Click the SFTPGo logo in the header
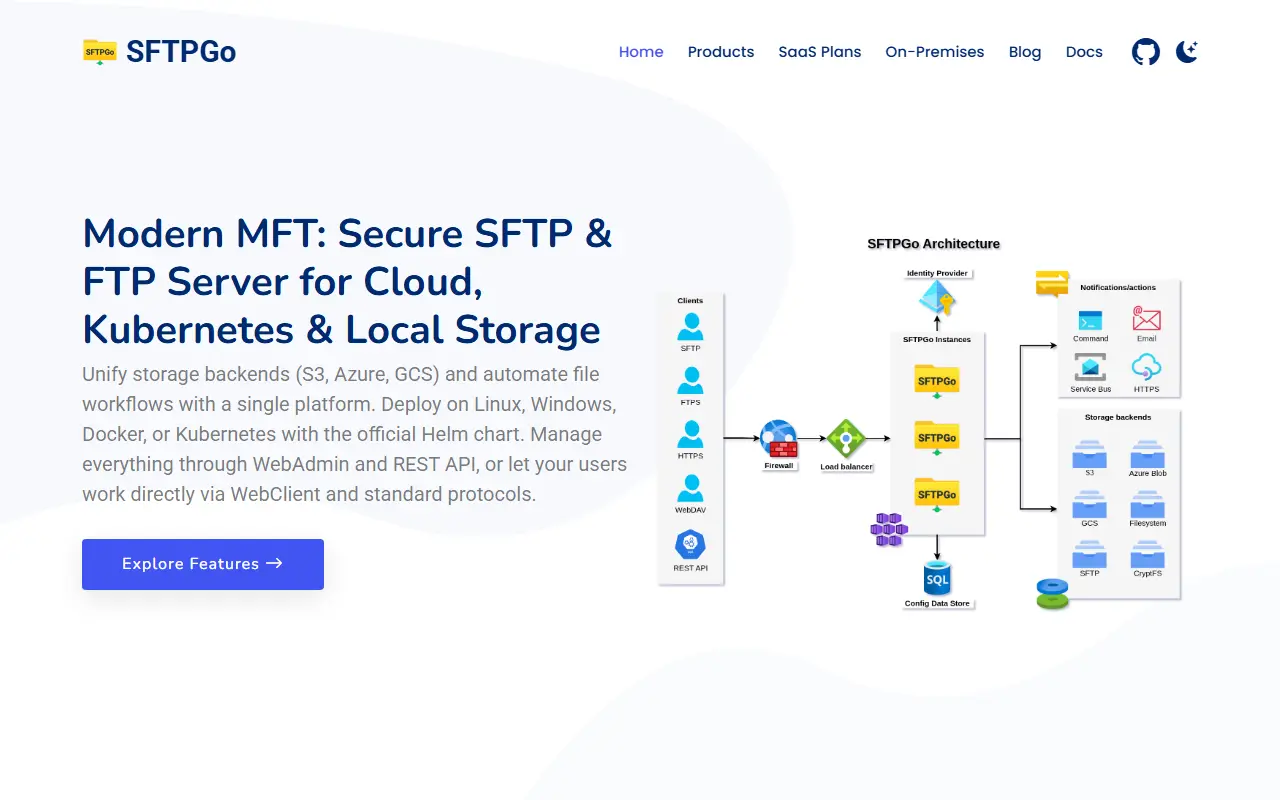Image resolution: width=1280 pixels, height=800 pixels. coord(159,52)
